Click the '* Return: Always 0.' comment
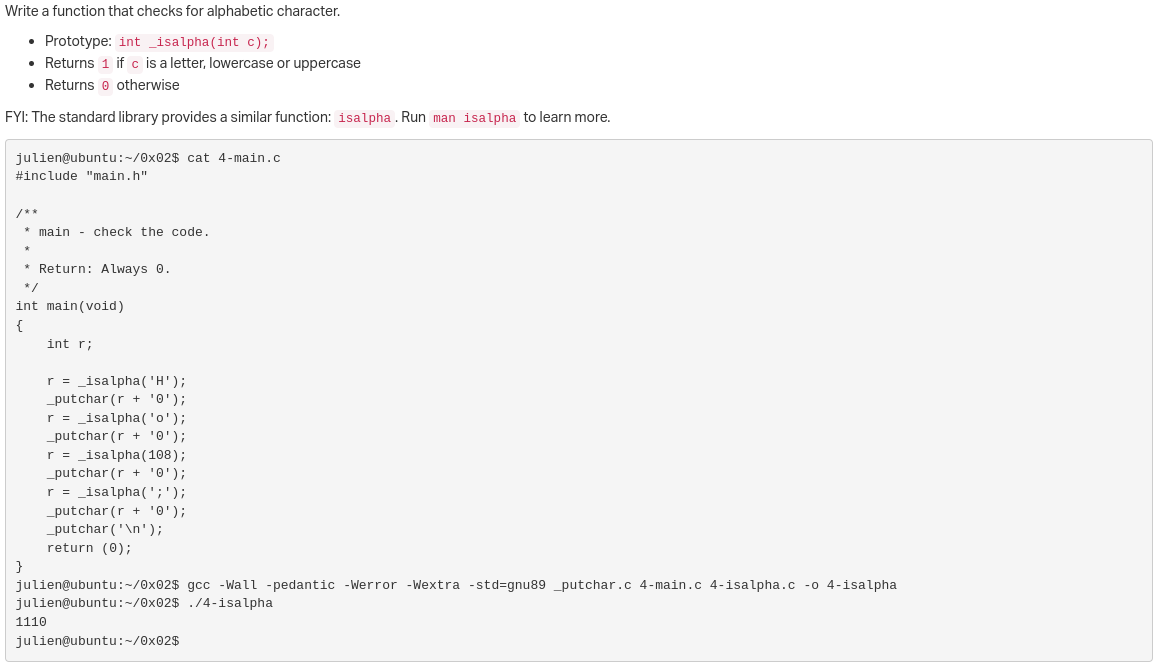The width and height of the screenshot is (1159, 671). tap(97, 269)
